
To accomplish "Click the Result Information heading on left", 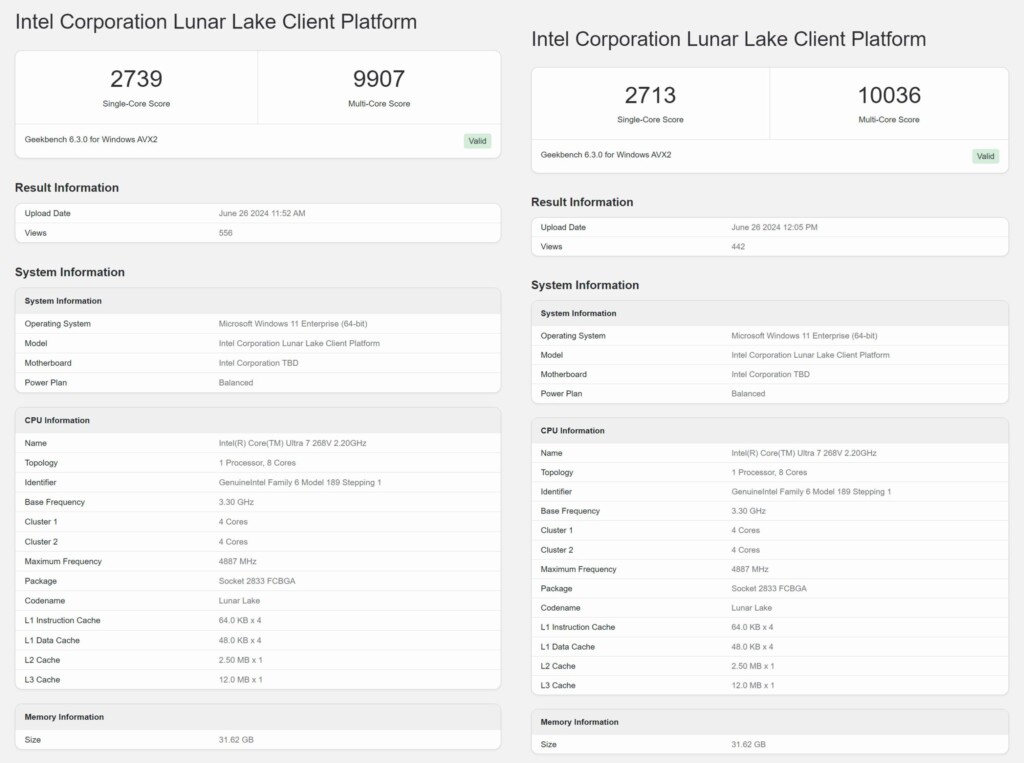I will point(66,188).
